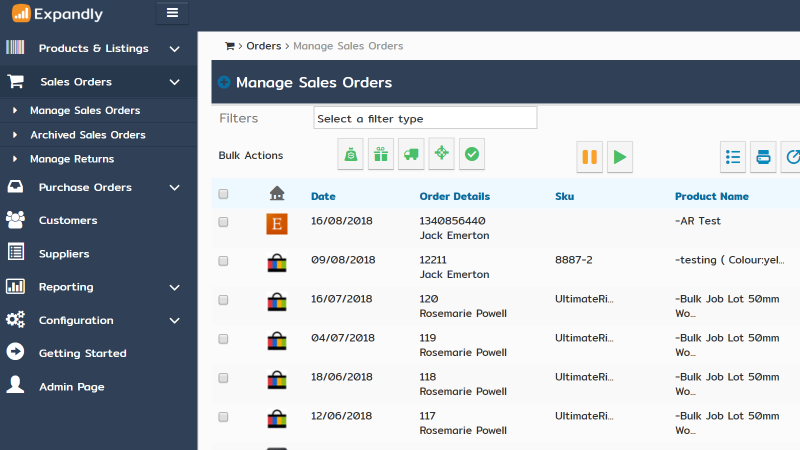800x450 pixels.
Task: Click the money bag bulk action icon
Action: point(351,154)
